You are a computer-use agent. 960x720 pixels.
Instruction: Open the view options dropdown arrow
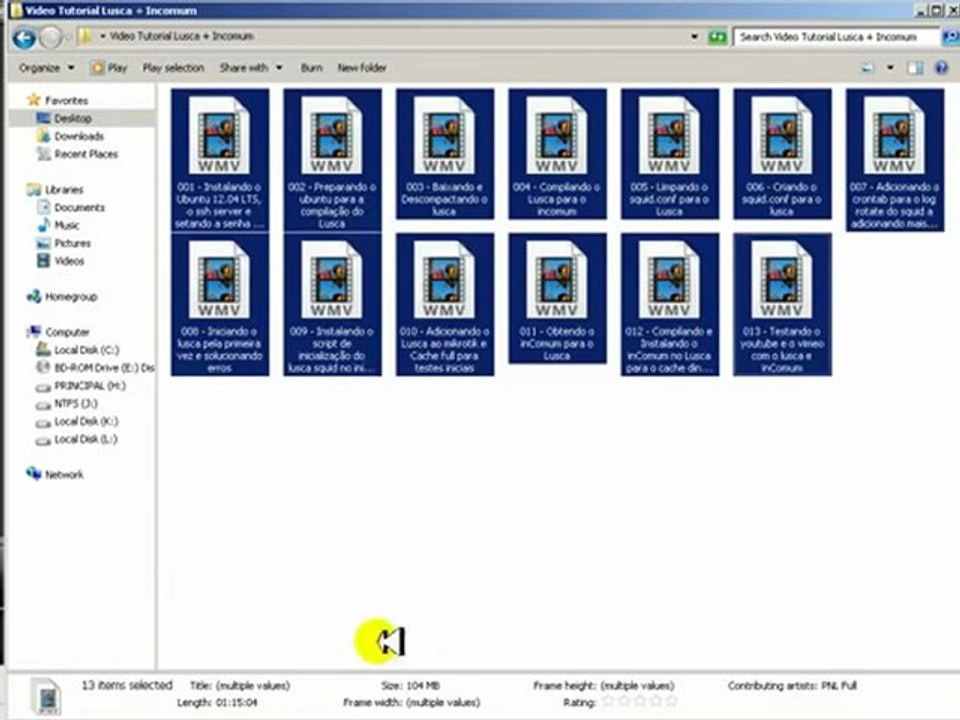pos(890,67)
